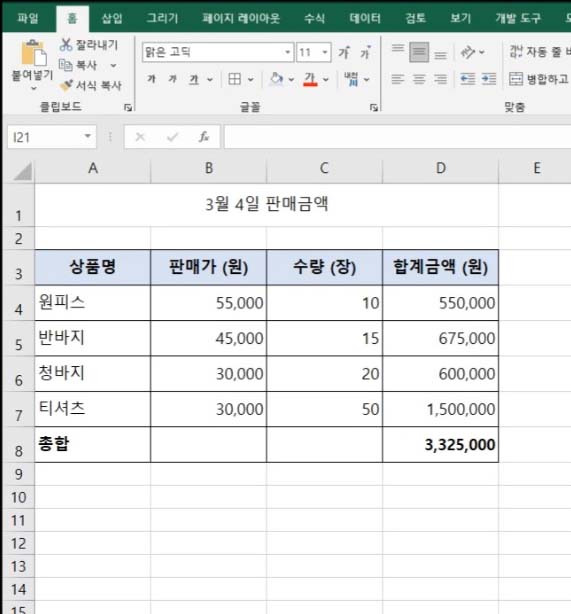Align text right
The height and width of the screenshot is (614, 571).
(441, 79)
